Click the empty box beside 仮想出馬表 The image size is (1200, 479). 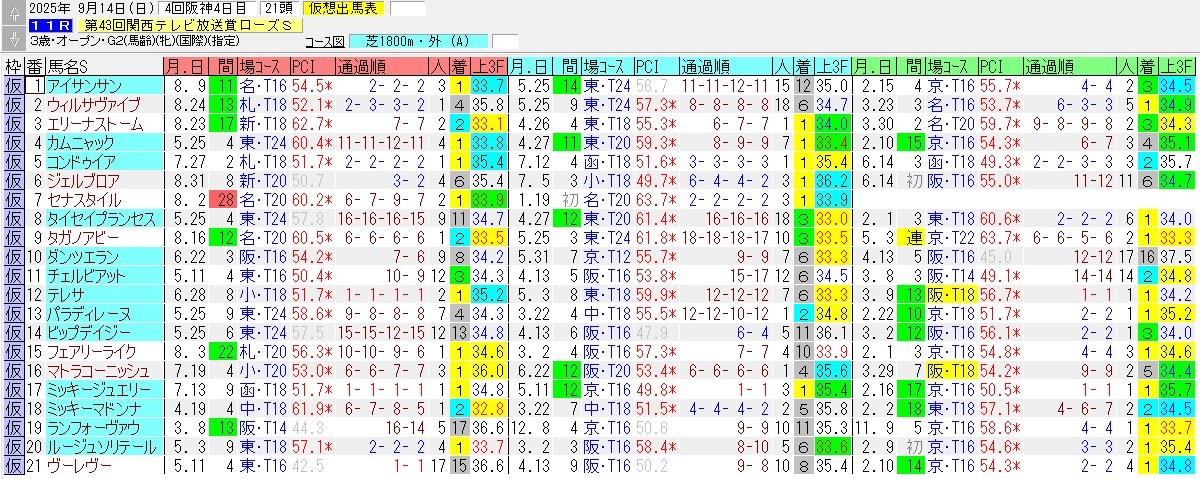pyautogui.click(x=406, y=9)
